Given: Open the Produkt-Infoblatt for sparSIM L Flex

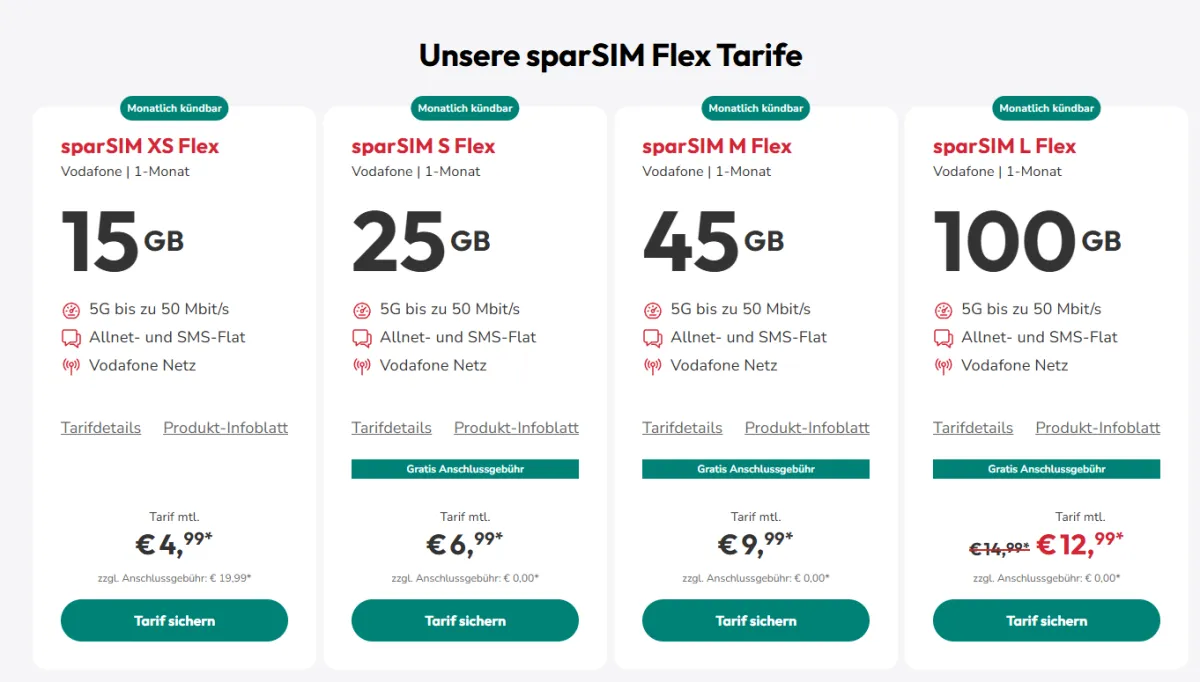Looking at the screenshot, I should coord(1097,427).
